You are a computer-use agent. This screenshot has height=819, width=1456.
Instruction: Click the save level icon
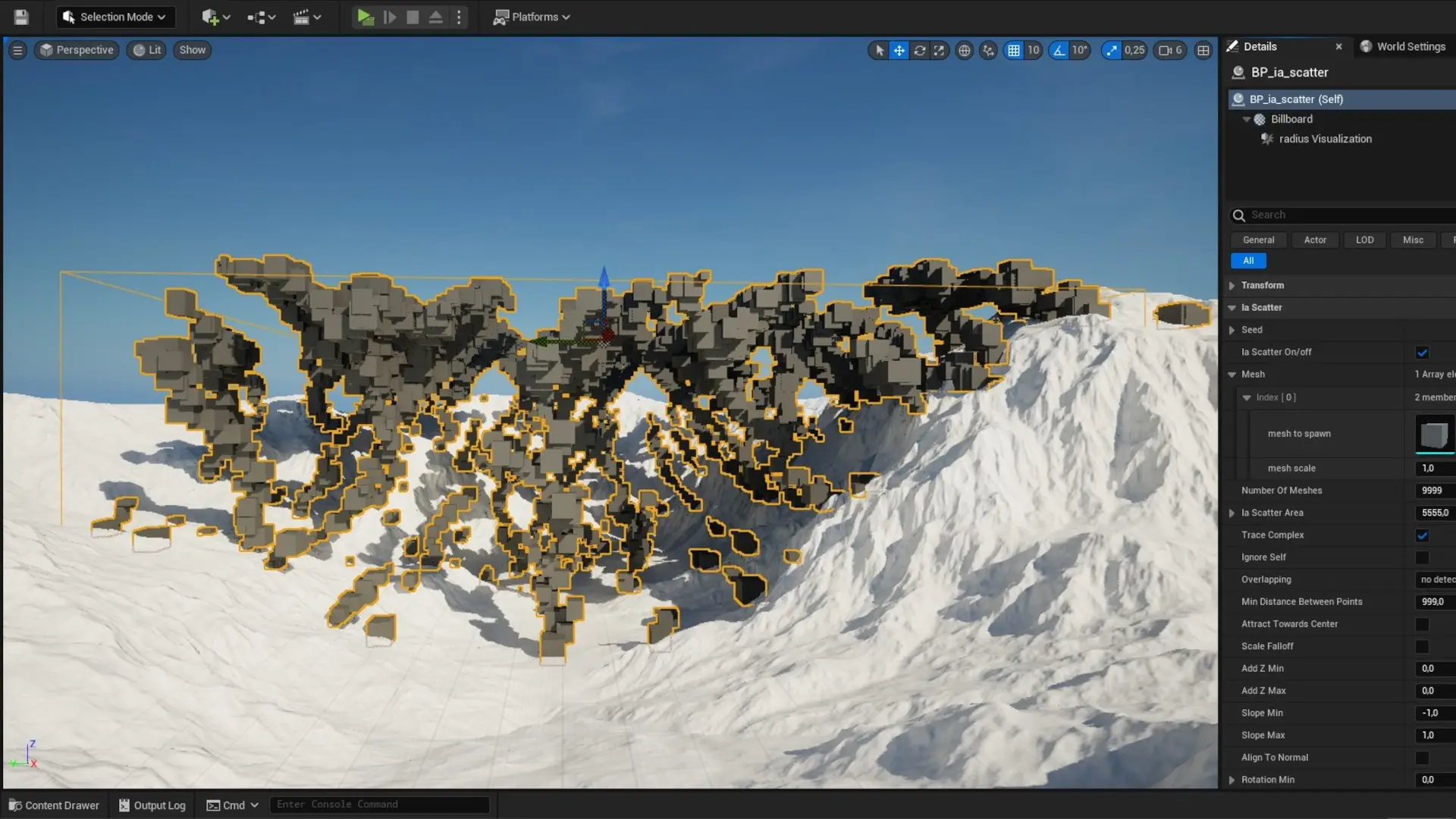click(x=21, y=17)
